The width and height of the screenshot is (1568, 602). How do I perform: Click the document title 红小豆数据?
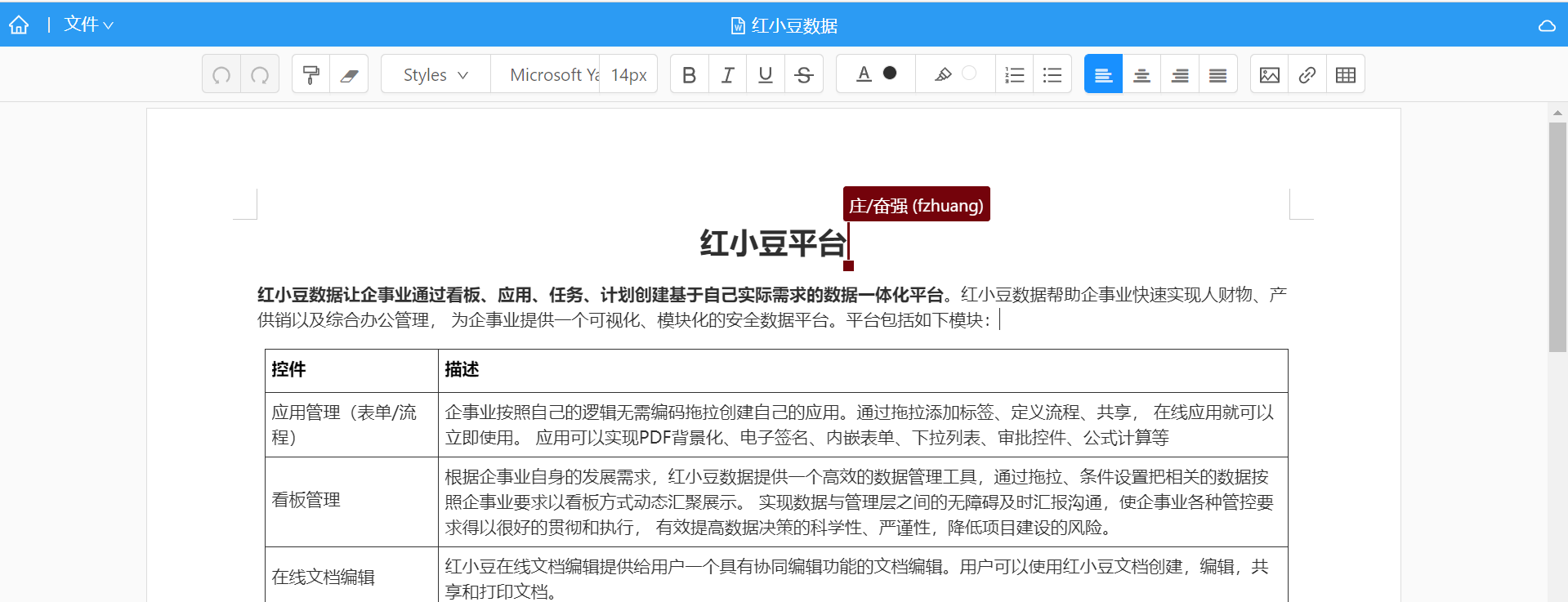[x=794, y=26]
